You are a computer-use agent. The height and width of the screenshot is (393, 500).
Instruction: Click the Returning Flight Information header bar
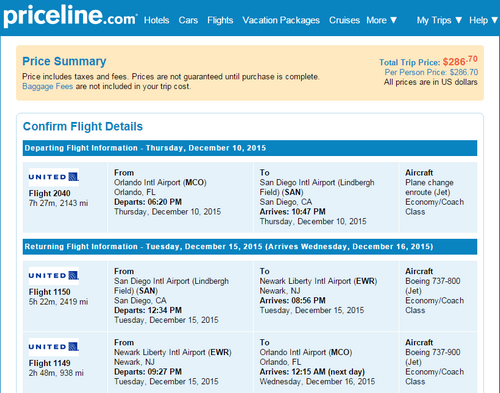click(x=250, y=247)
